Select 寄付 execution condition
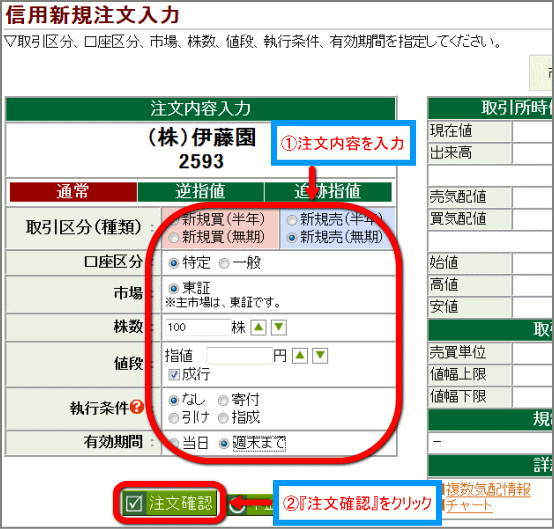554x529 pixels. pyautogui.click(x=223, y=400)
